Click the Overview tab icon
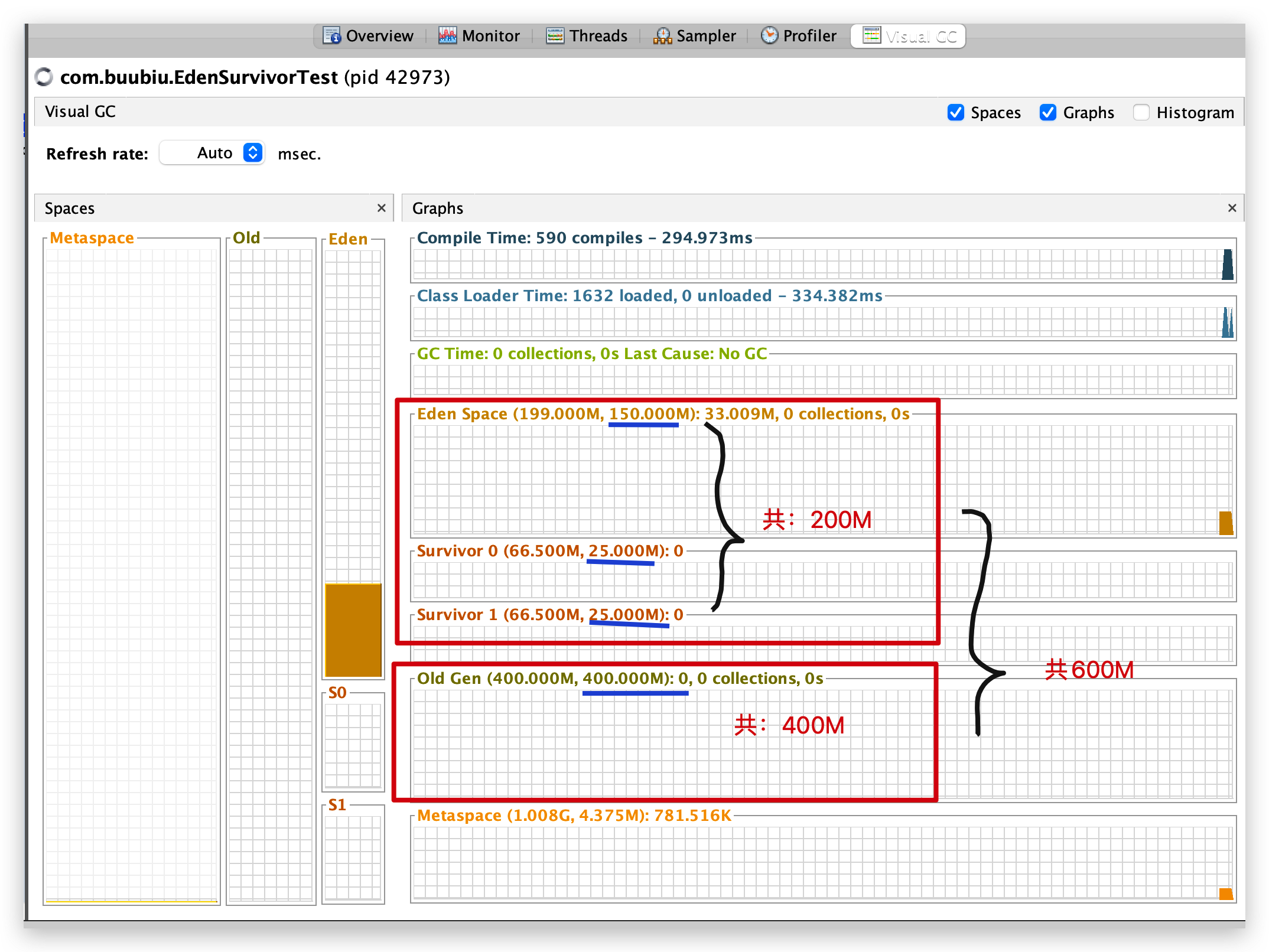This screenshot has height=952, width=1269. [331, 36]
